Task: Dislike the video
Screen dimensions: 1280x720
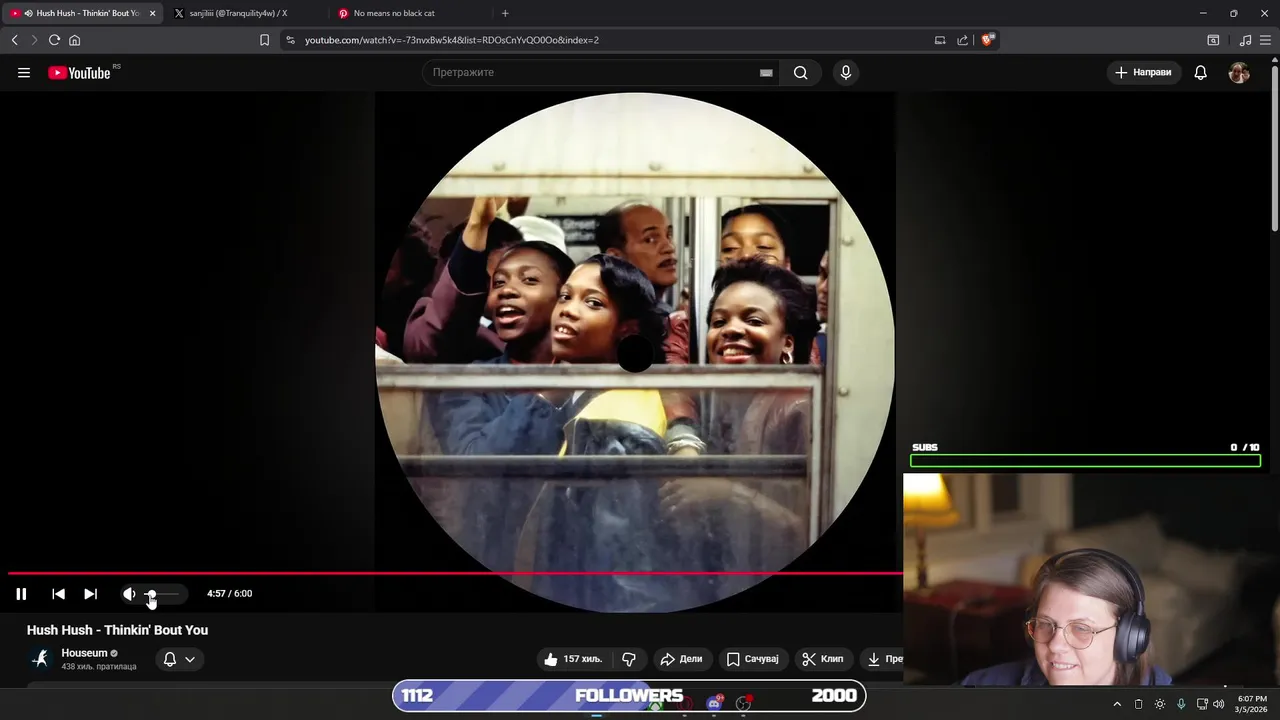Action: tap(629, 659)
